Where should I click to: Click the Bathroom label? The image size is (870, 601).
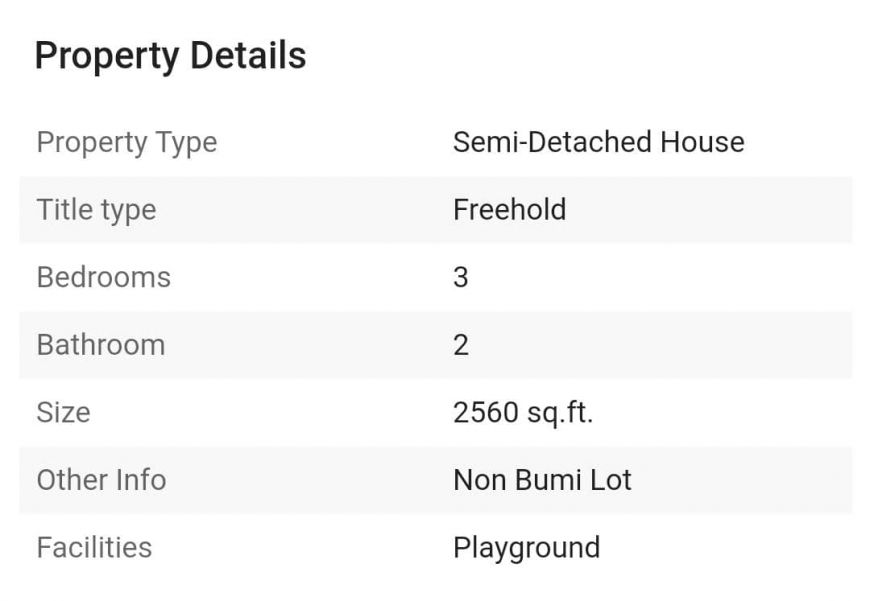click(100, 345)
